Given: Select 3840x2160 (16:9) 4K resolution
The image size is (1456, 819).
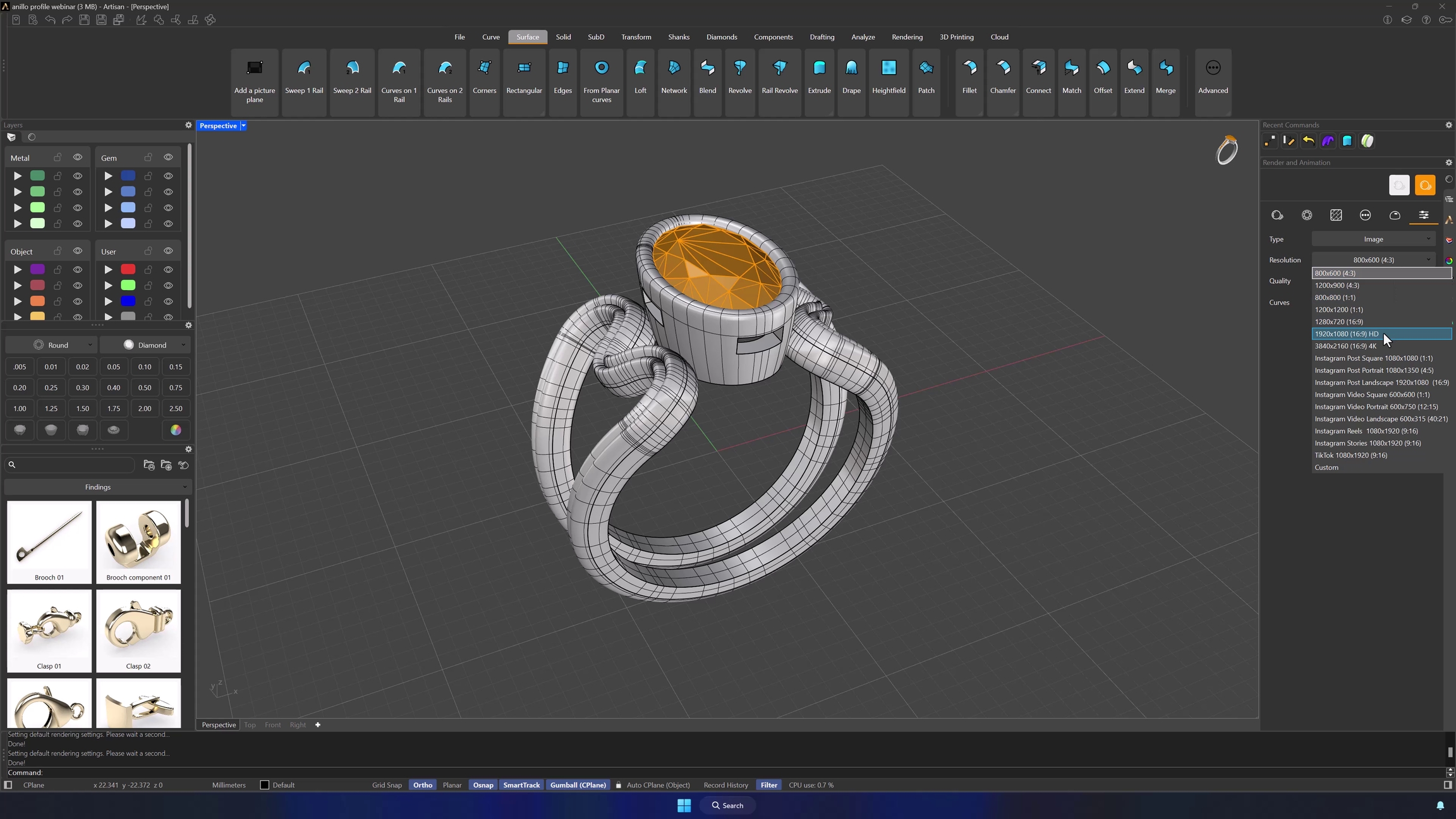Looking at the screenshot, I should pos(1345,346).
